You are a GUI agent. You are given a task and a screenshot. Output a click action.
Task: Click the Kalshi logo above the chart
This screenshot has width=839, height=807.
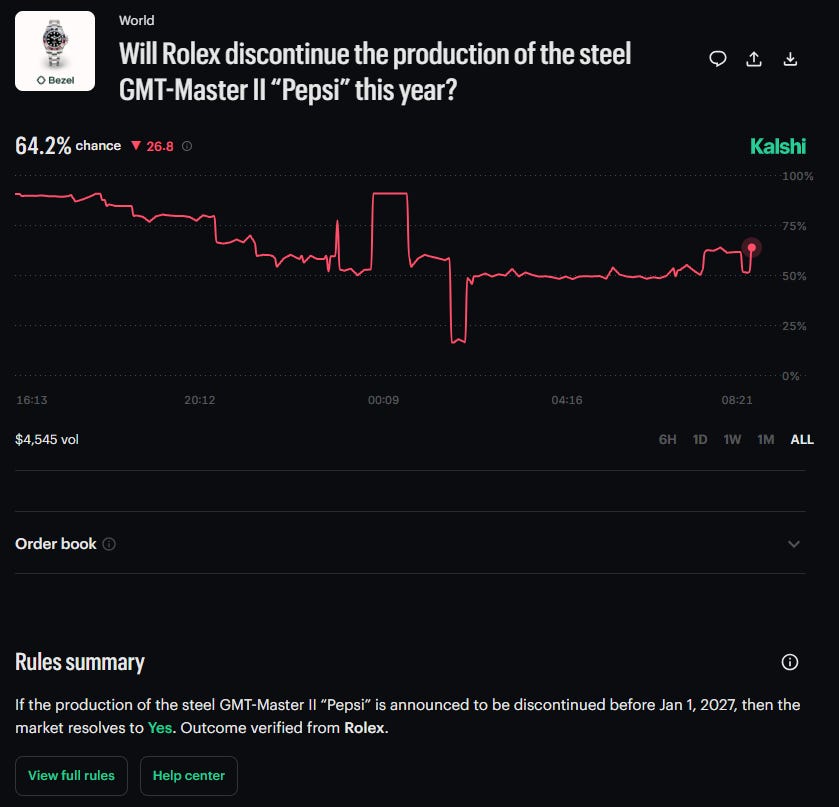click(x=778, y=146)
